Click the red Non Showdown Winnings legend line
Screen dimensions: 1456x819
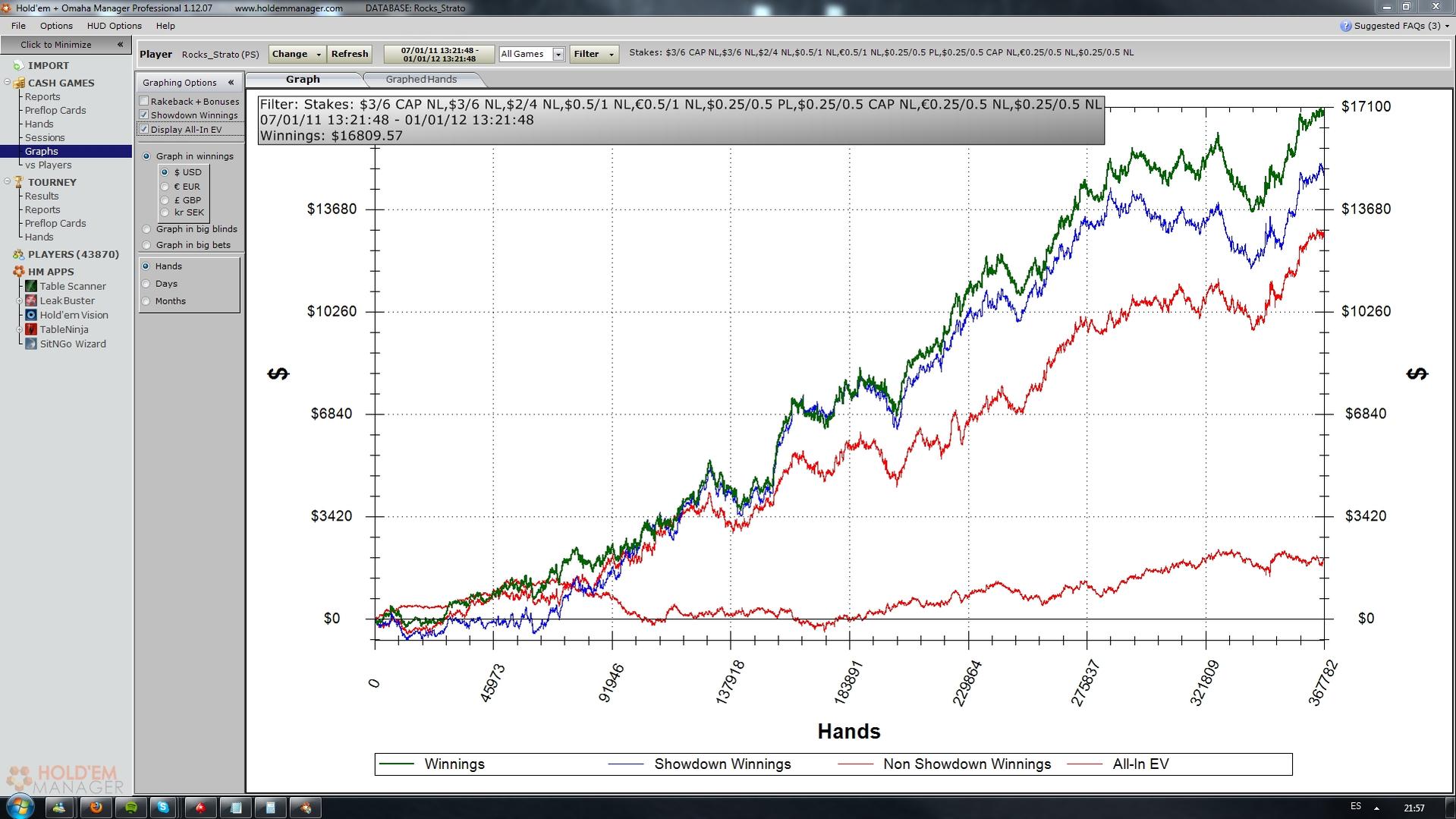click(855, 764)
